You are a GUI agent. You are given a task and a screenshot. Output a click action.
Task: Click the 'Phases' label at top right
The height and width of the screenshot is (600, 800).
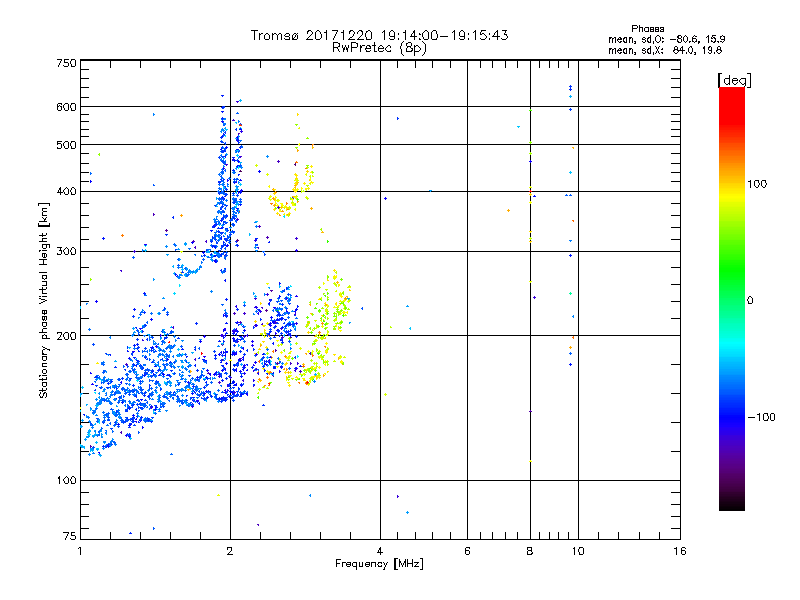647,29
